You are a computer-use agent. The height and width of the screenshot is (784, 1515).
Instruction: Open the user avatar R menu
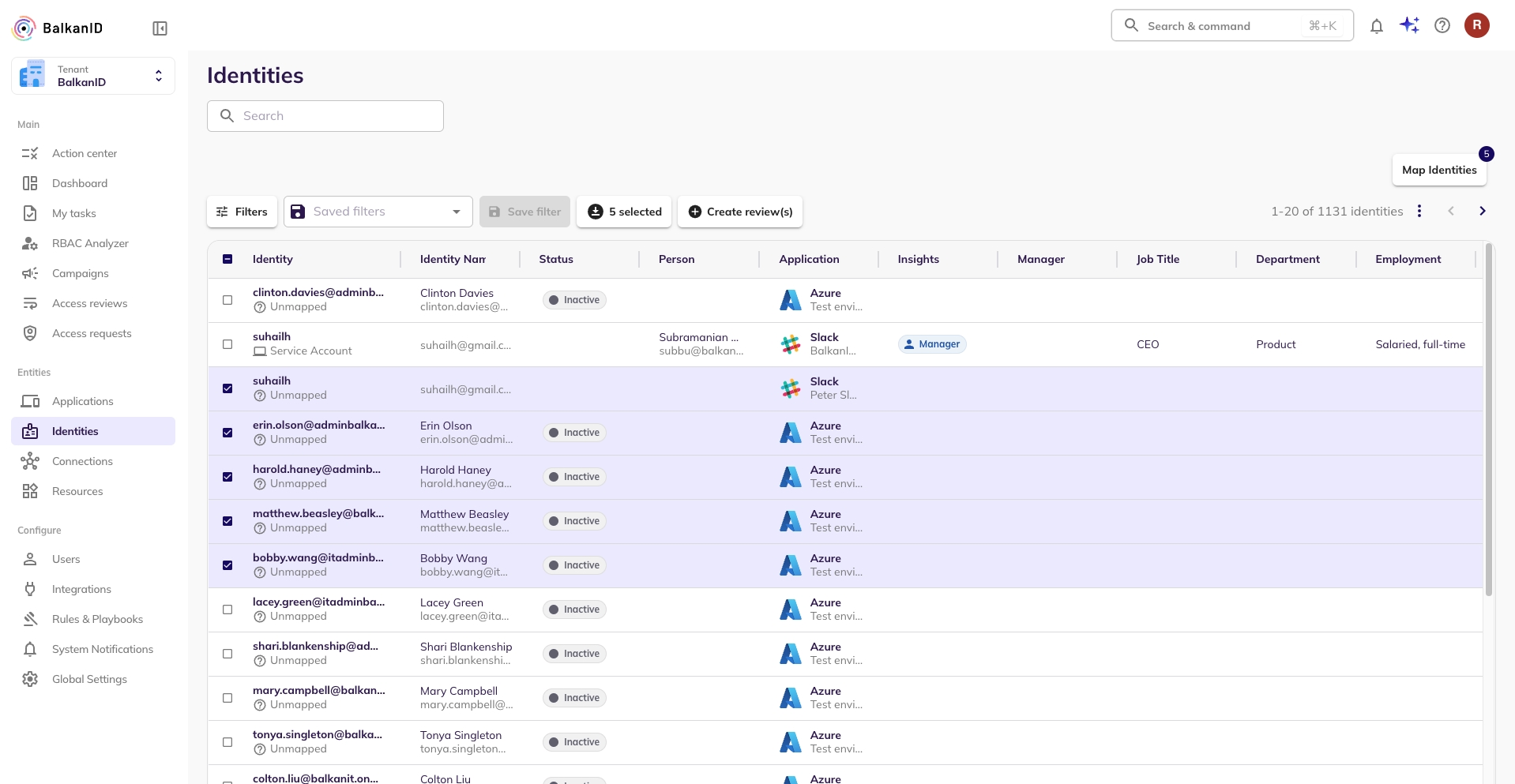click(1476, 25)
